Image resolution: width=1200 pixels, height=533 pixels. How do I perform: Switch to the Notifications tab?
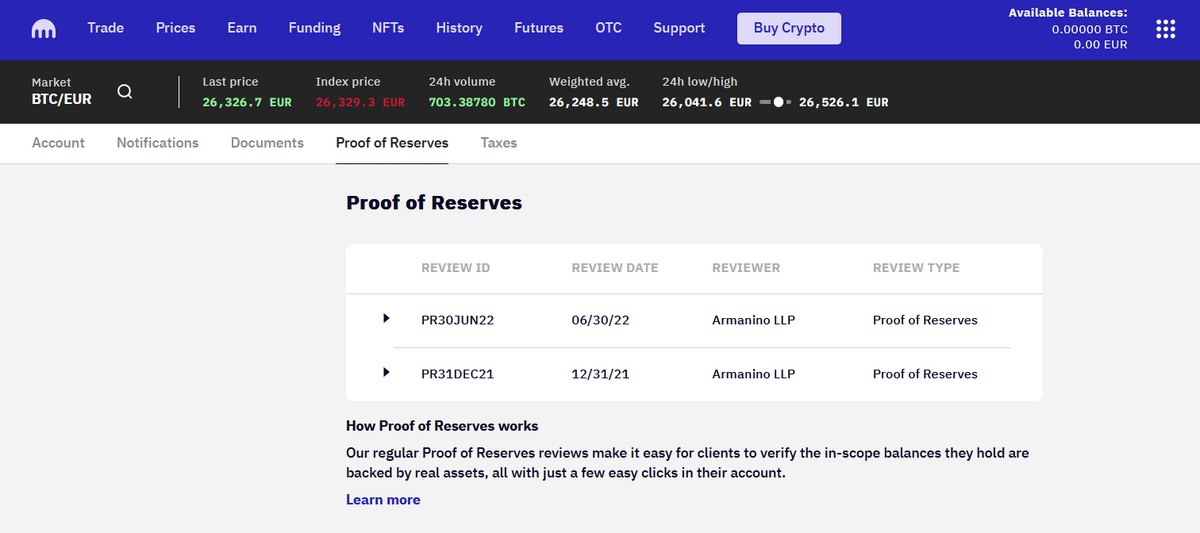click(x=158, y=143)
